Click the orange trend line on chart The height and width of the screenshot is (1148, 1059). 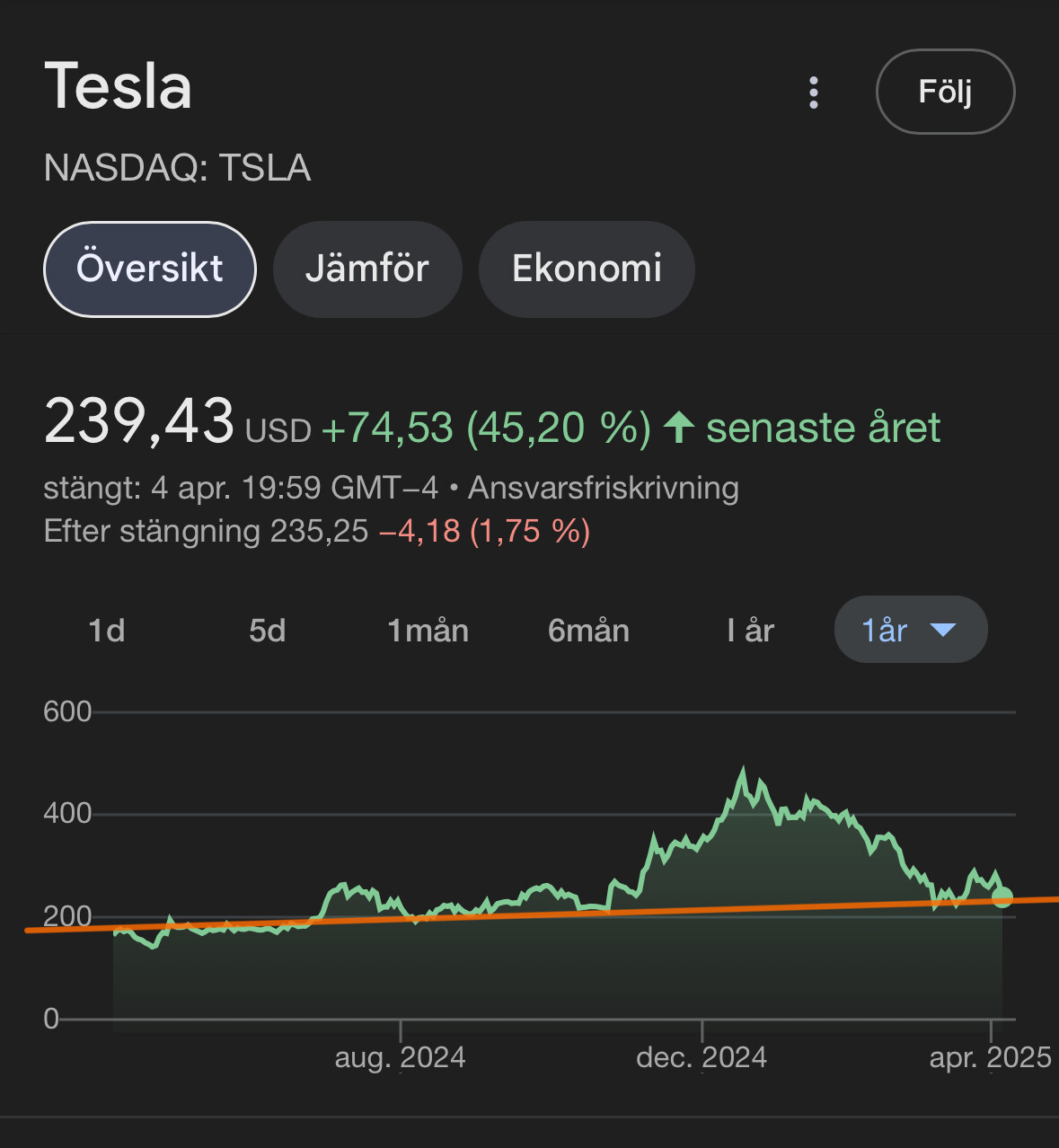click(539, 914)
